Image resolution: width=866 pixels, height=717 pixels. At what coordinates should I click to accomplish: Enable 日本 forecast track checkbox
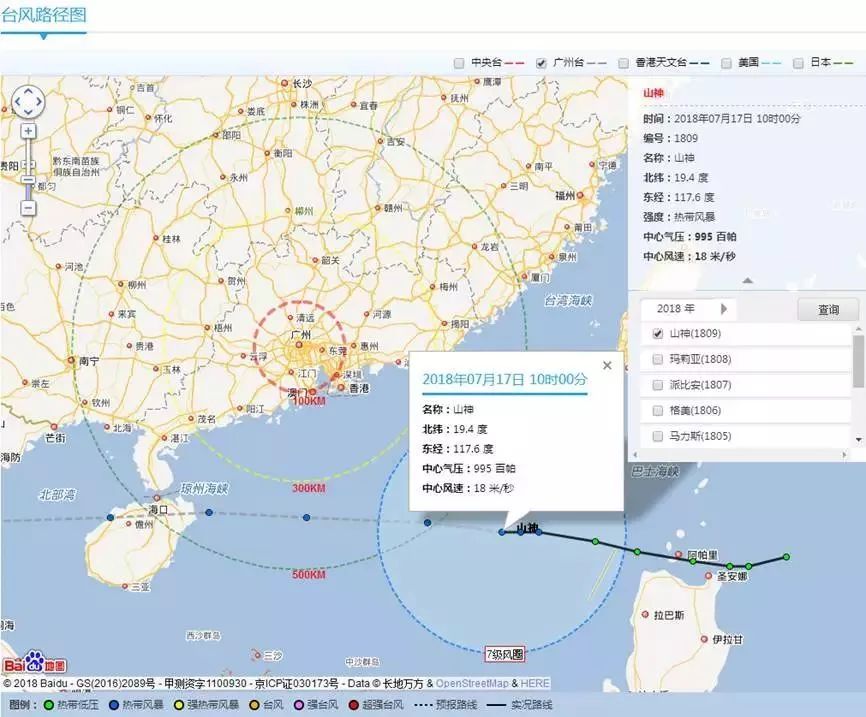tap(798, 64)
